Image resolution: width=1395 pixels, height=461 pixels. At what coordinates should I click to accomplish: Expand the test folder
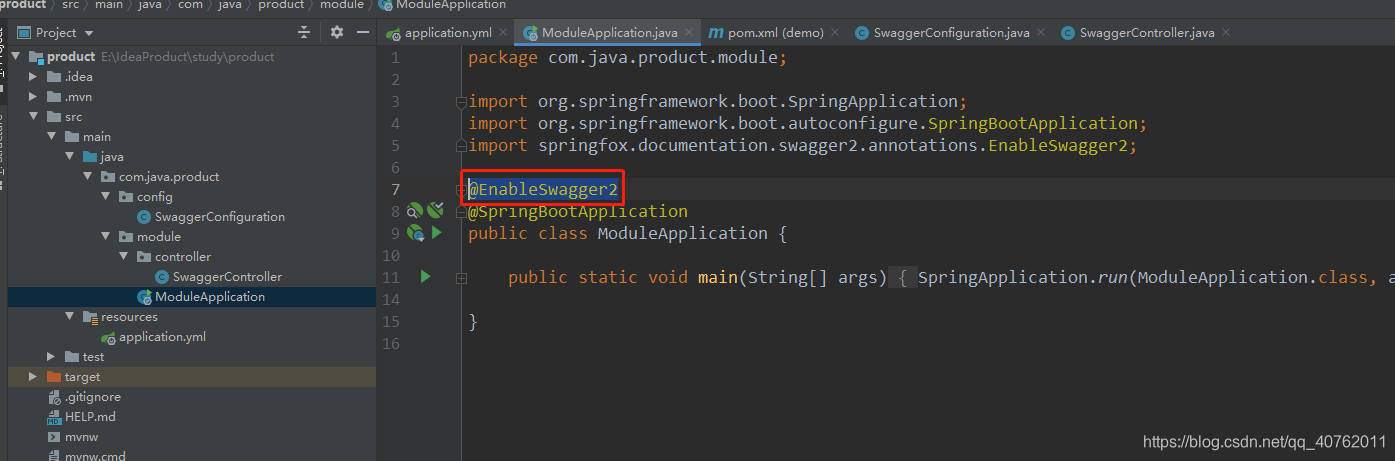(52, 357)
